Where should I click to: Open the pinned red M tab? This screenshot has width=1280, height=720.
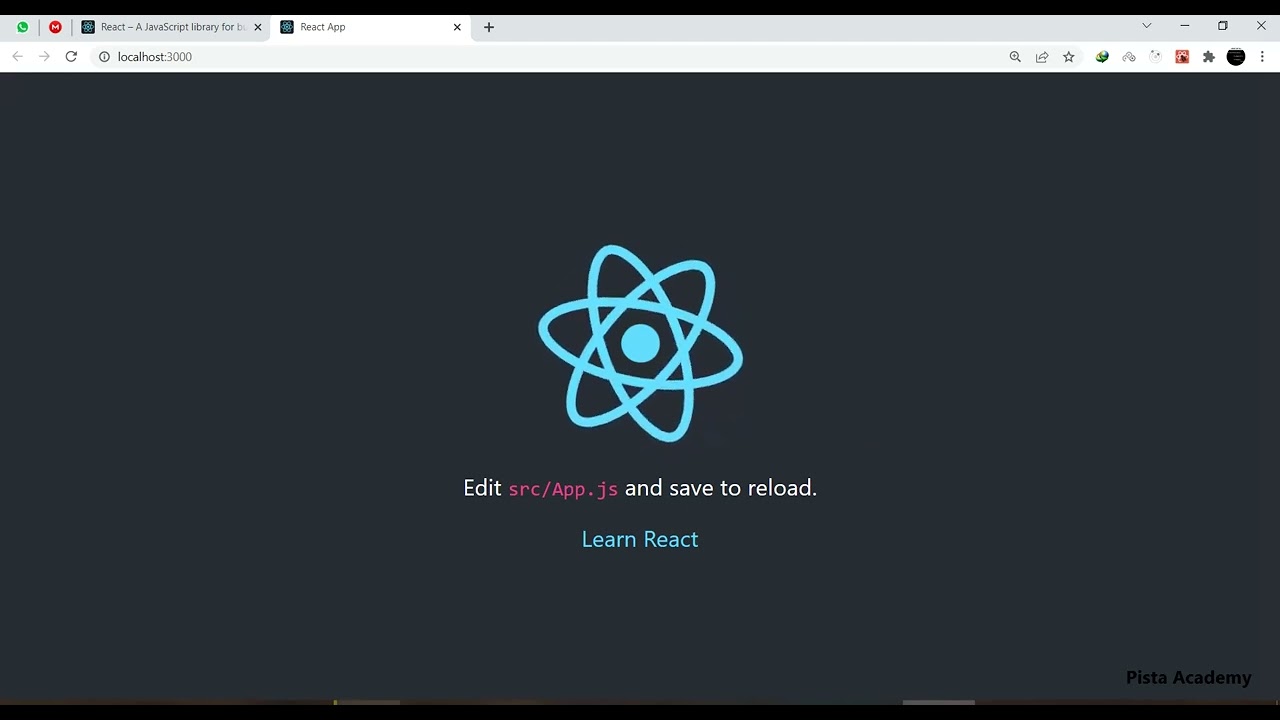click(55, 27)
